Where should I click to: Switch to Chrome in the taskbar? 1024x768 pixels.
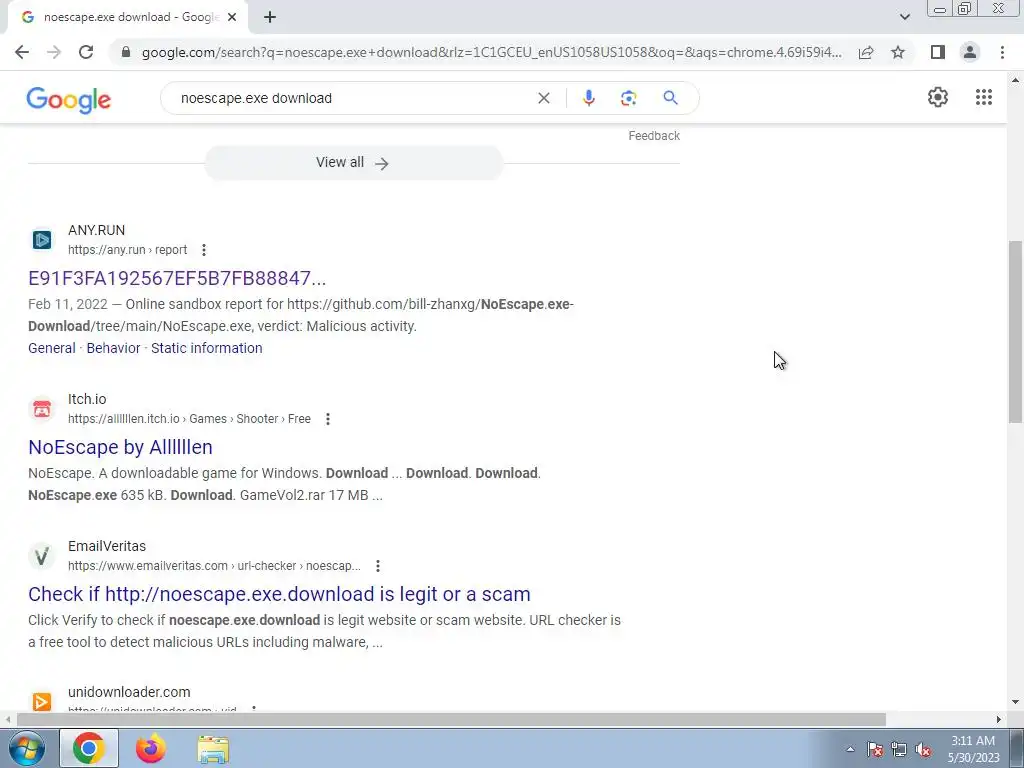(x=89, y=748)
